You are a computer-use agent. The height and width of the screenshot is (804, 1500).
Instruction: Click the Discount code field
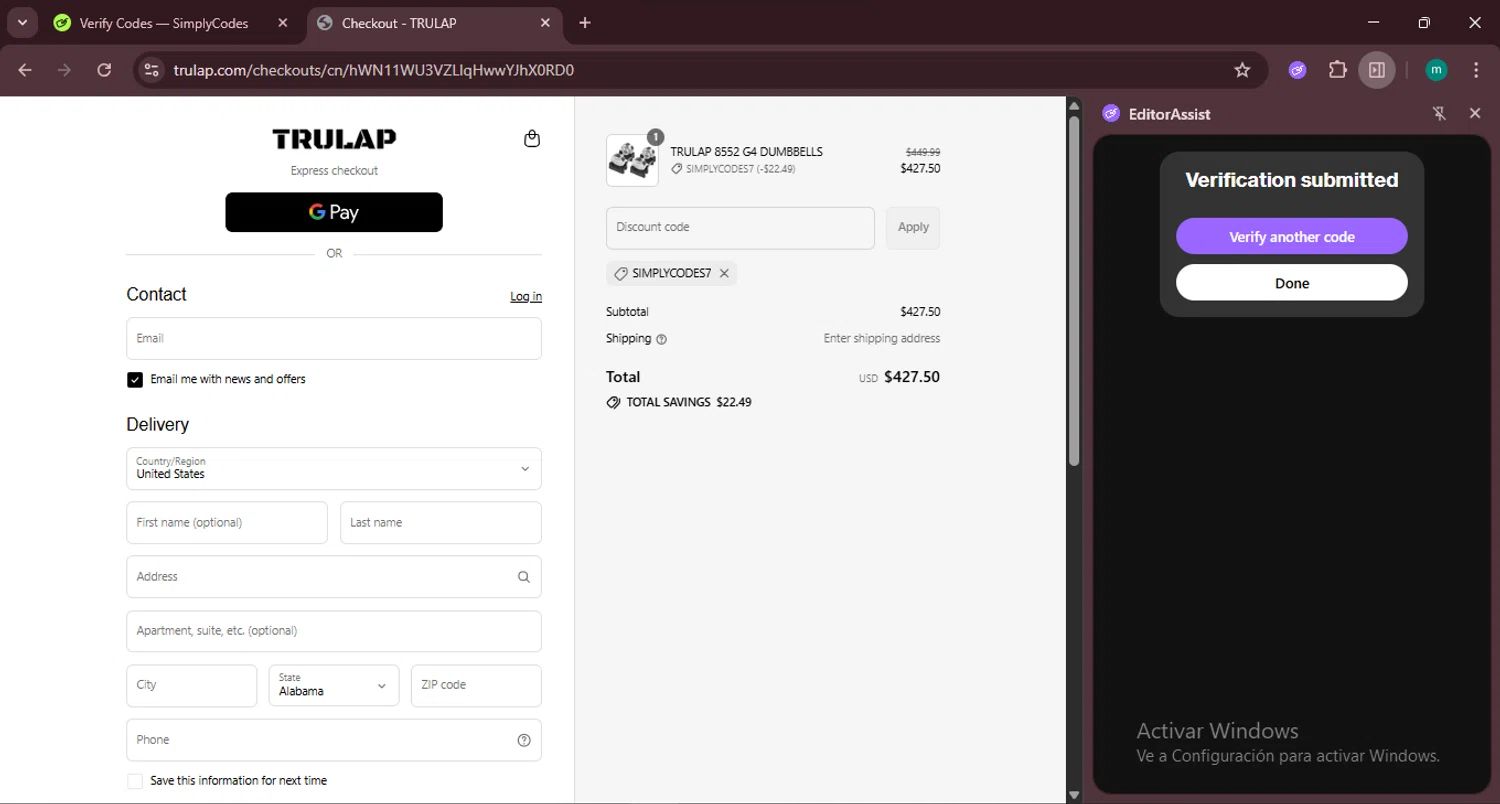tap(740, 228)
